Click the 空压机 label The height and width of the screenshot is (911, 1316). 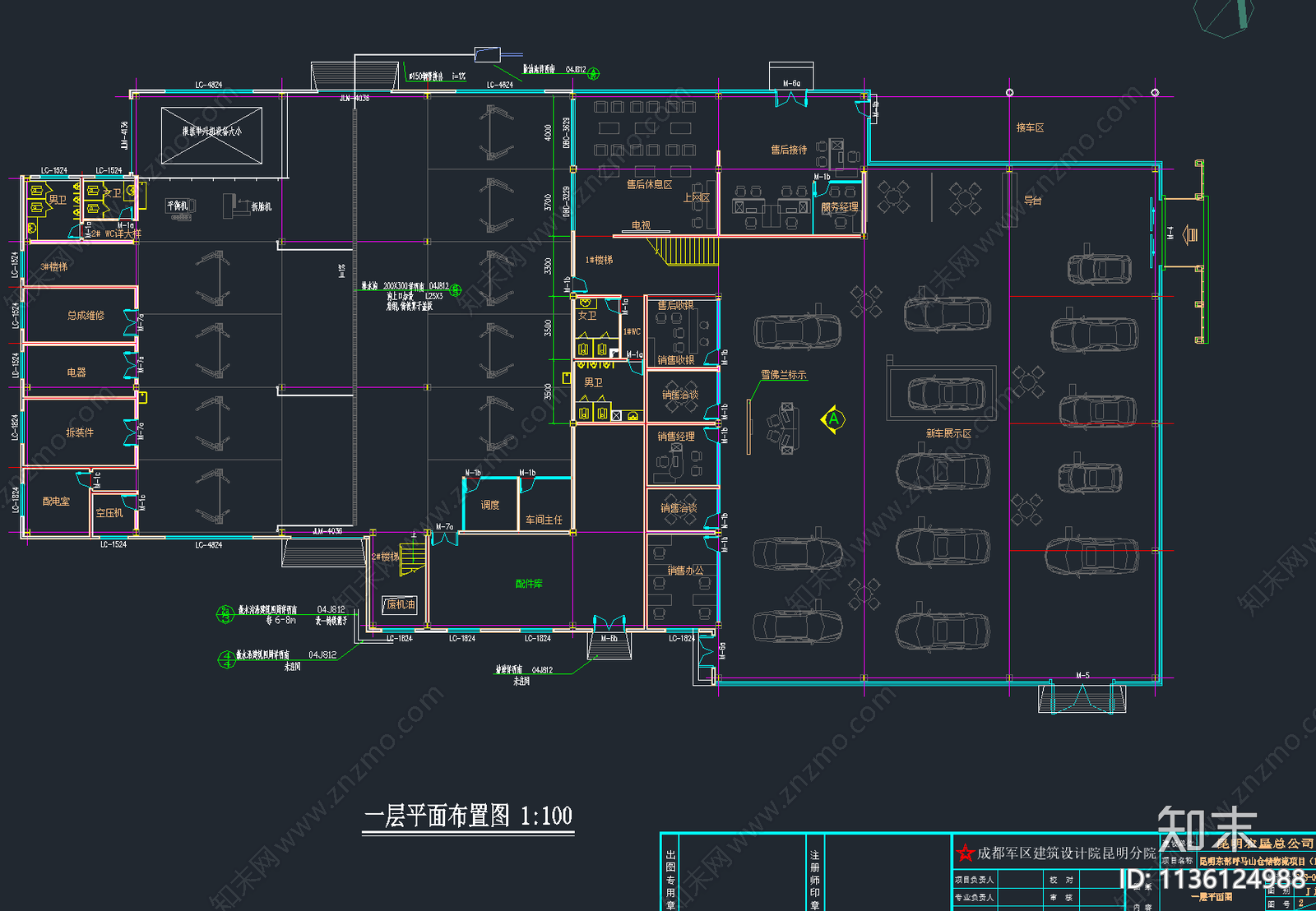(109, 513)
